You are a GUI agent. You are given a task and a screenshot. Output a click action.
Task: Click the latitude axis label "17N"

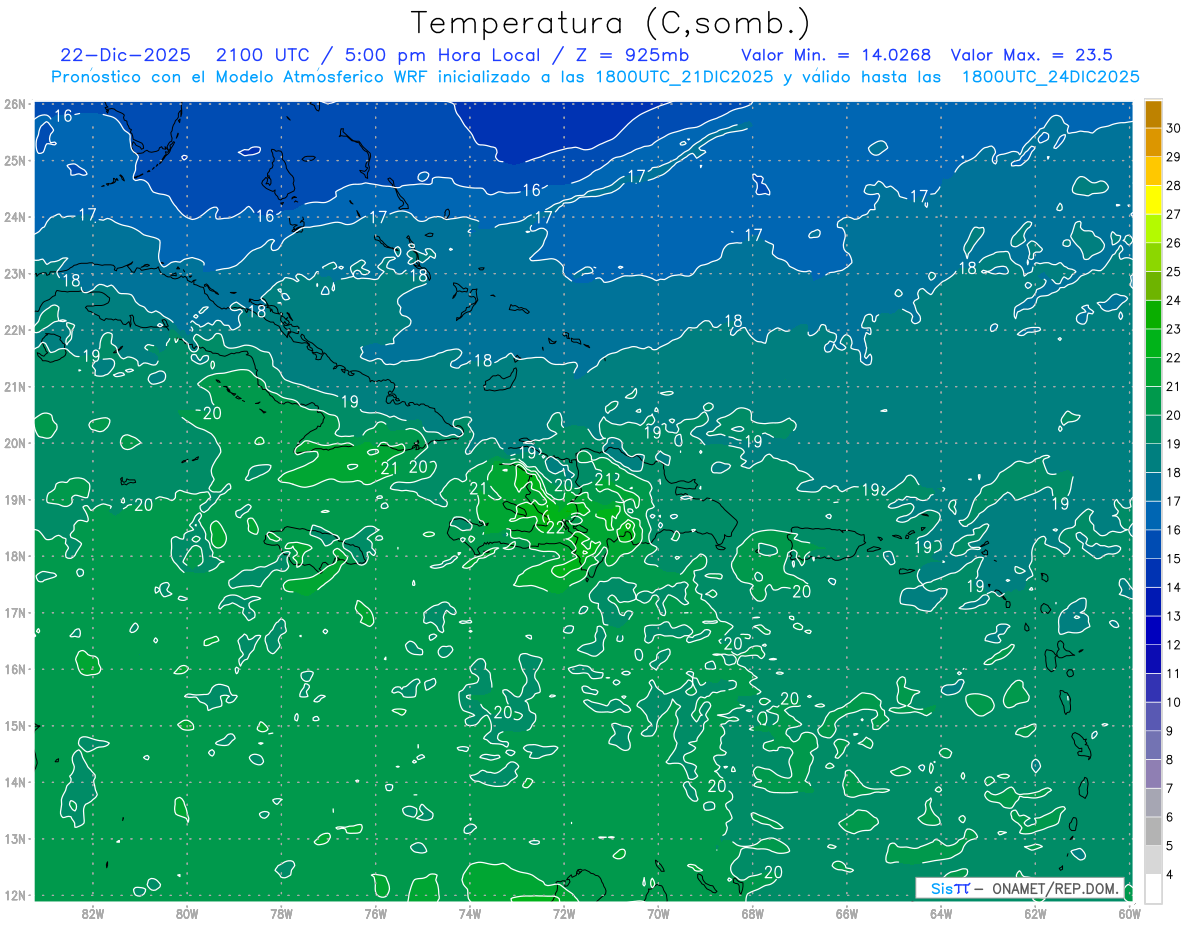pos(15,612)
